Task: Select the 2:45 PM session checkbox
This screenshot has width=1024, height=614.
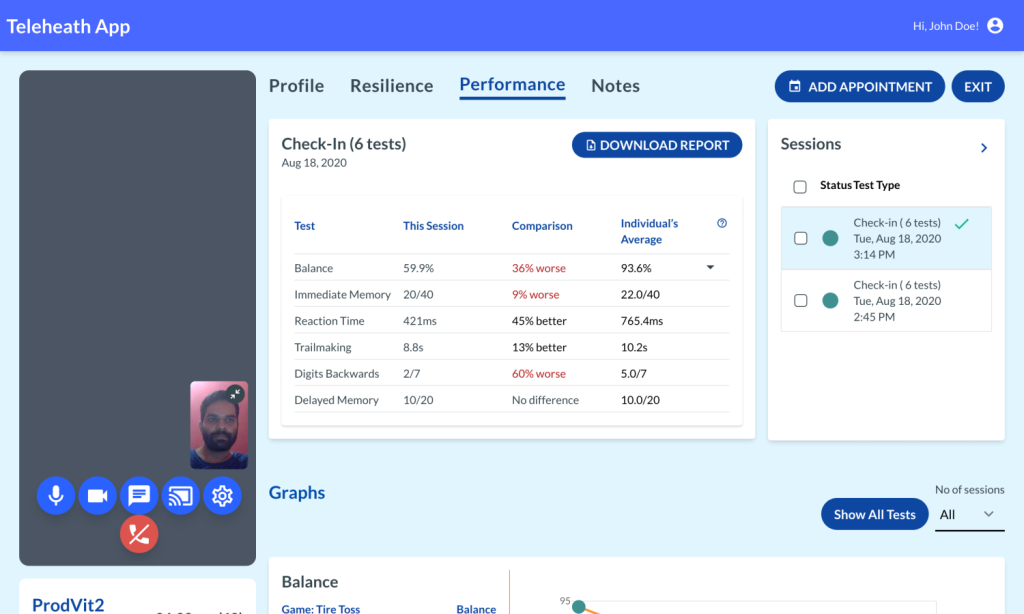Action: pos(800,300)
